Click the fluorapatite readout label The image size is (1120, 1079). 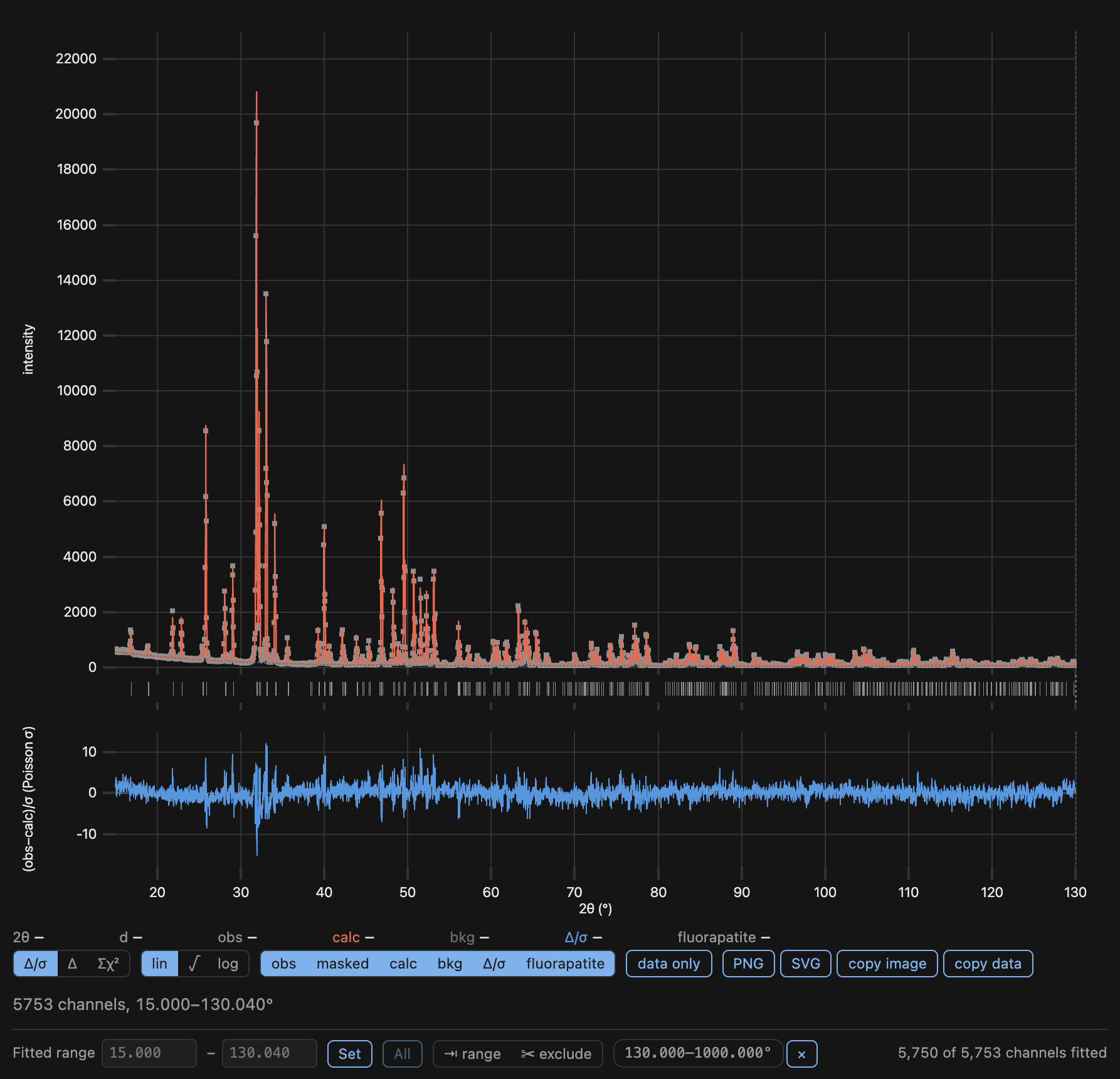[x=717, y=937]
